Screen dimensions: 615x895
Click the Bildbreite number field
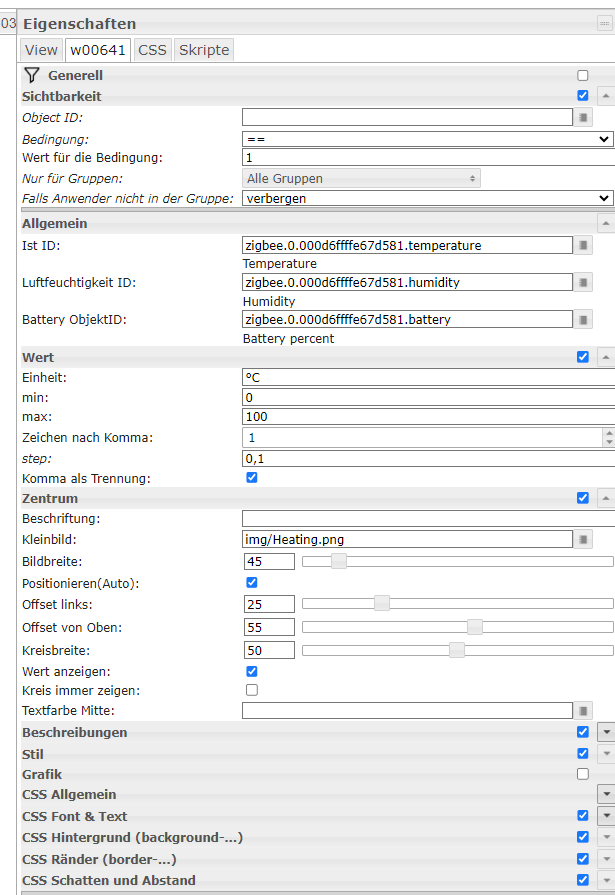point(270,562)
